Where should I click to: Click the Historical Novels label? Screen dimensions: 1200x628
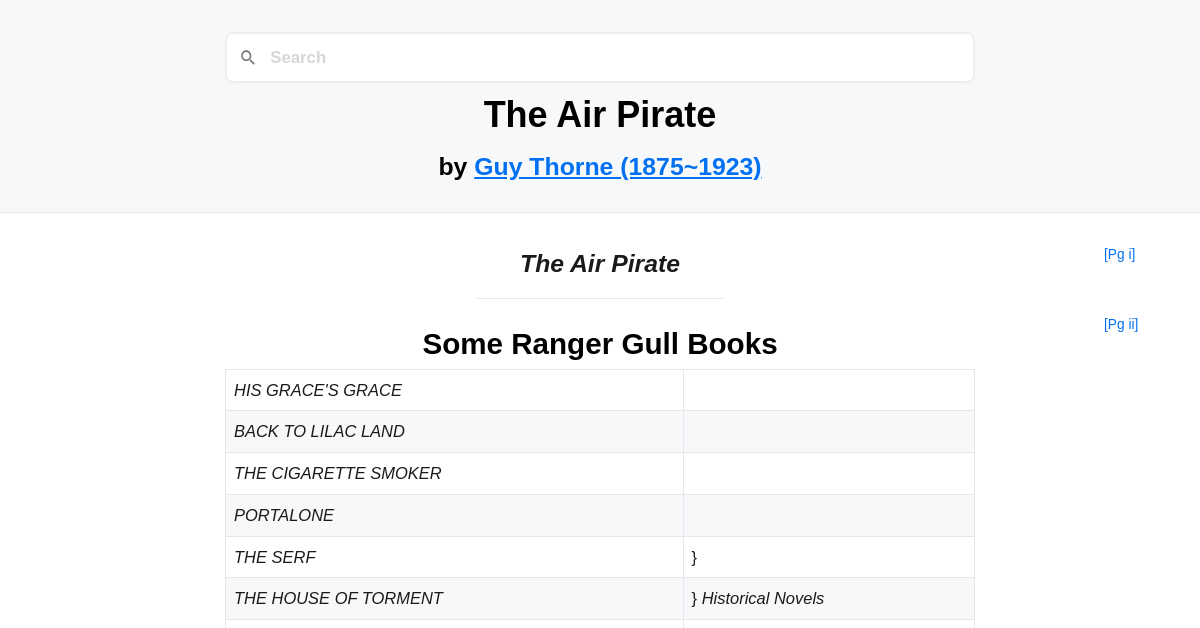click(763, 598)
